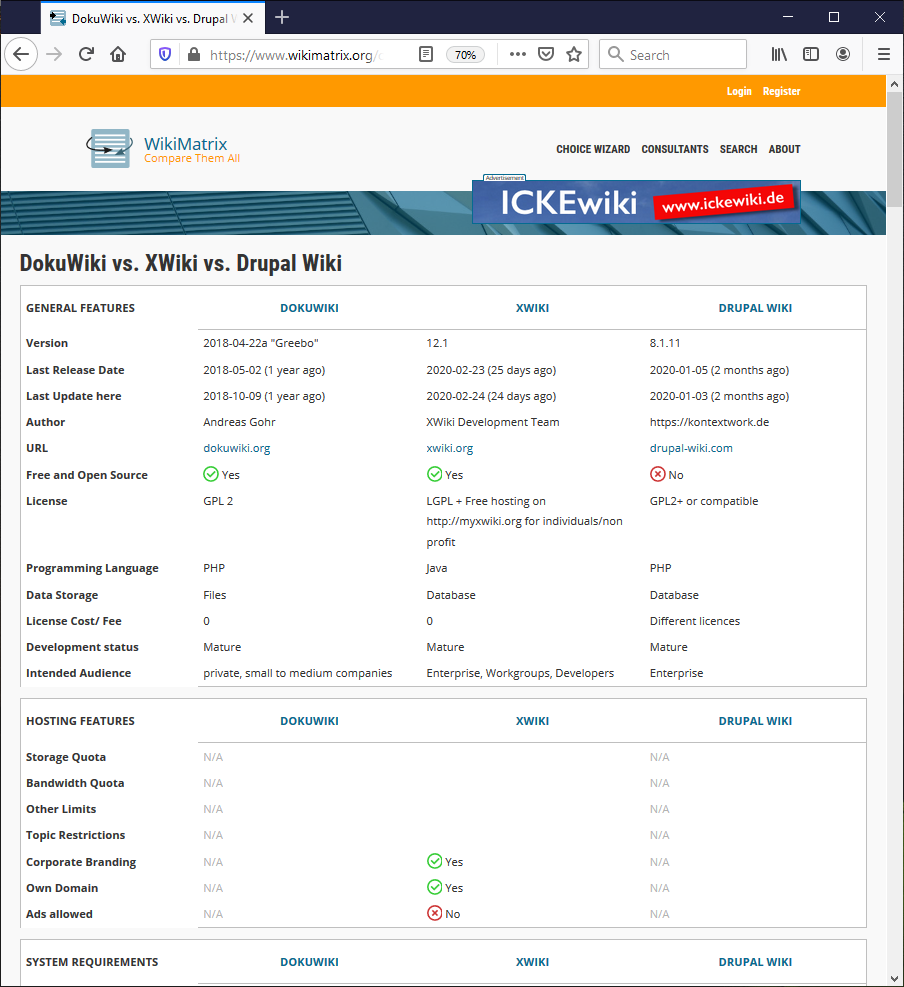The image size is (904, 987).
Task: Open XWIKI header in General Features
Action: pos(533,308)
